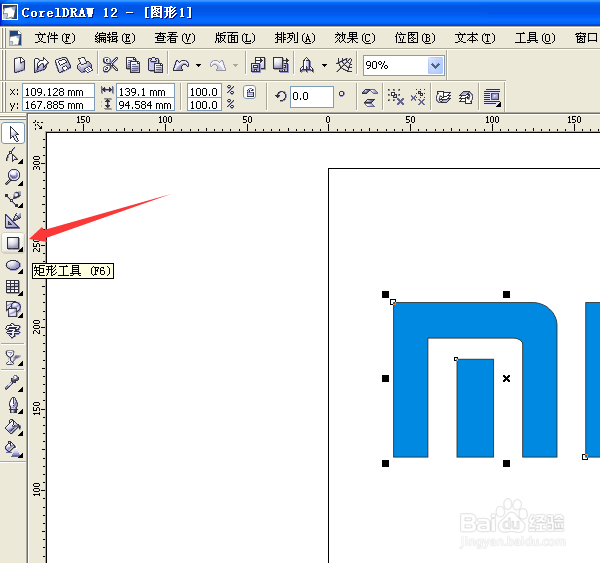This screenshot has height=563, width=600.
Task: Select the Ellipse tool
Action: tap(14, 265)
